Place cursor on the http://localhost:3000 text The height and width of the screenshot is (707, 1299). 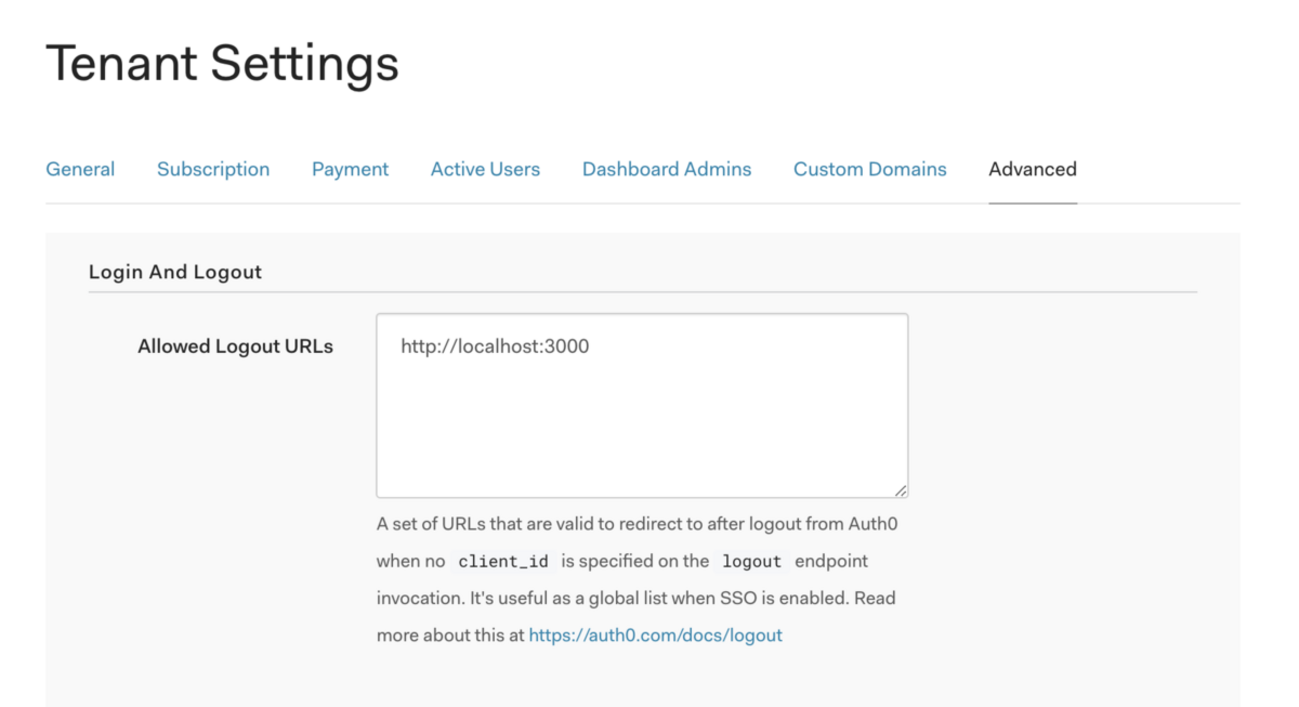(494, 347)
